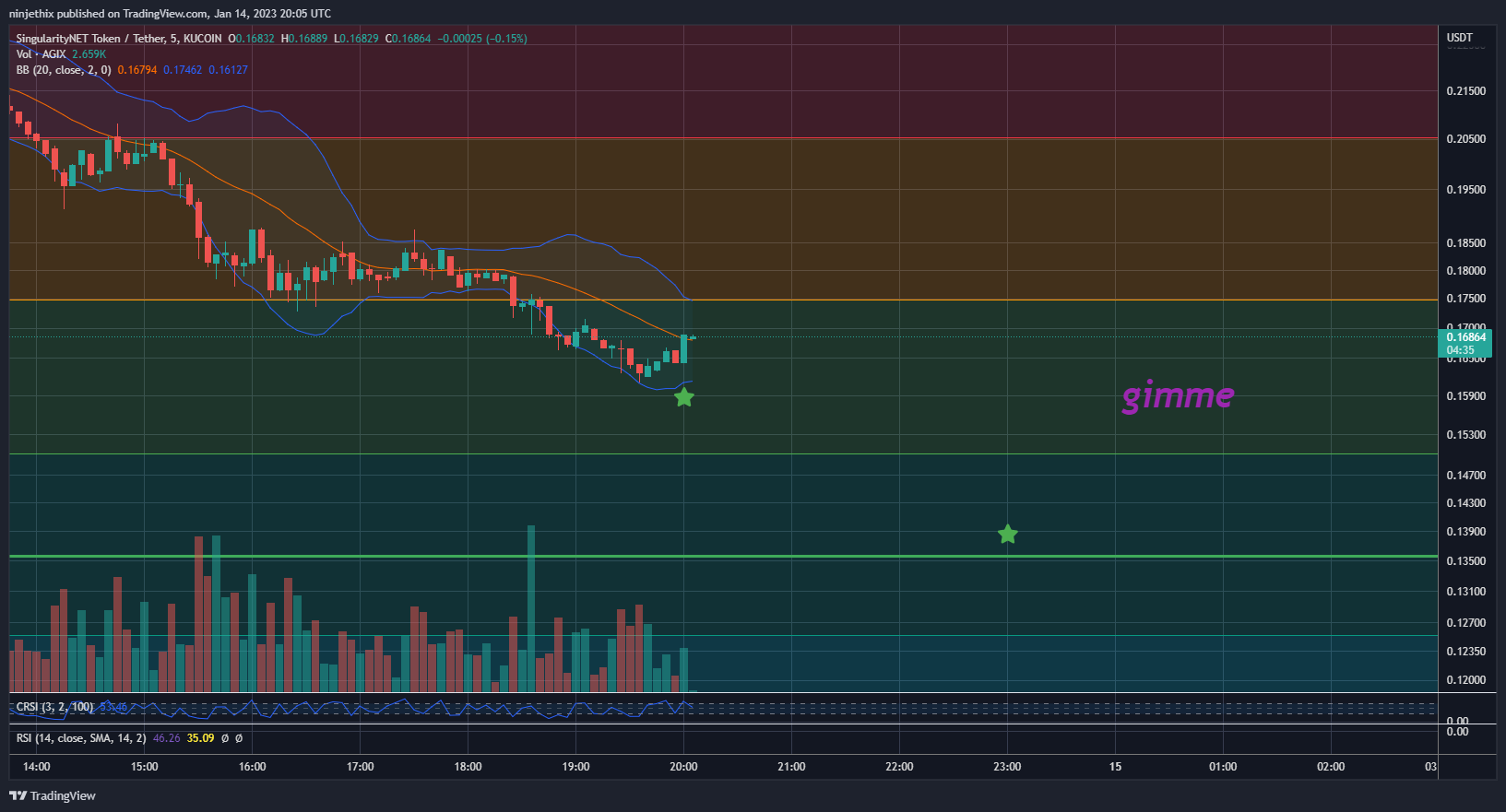Click the 0.14700 price axis label
This screenshot has height=812, width=1506.
pos(1466,476)
